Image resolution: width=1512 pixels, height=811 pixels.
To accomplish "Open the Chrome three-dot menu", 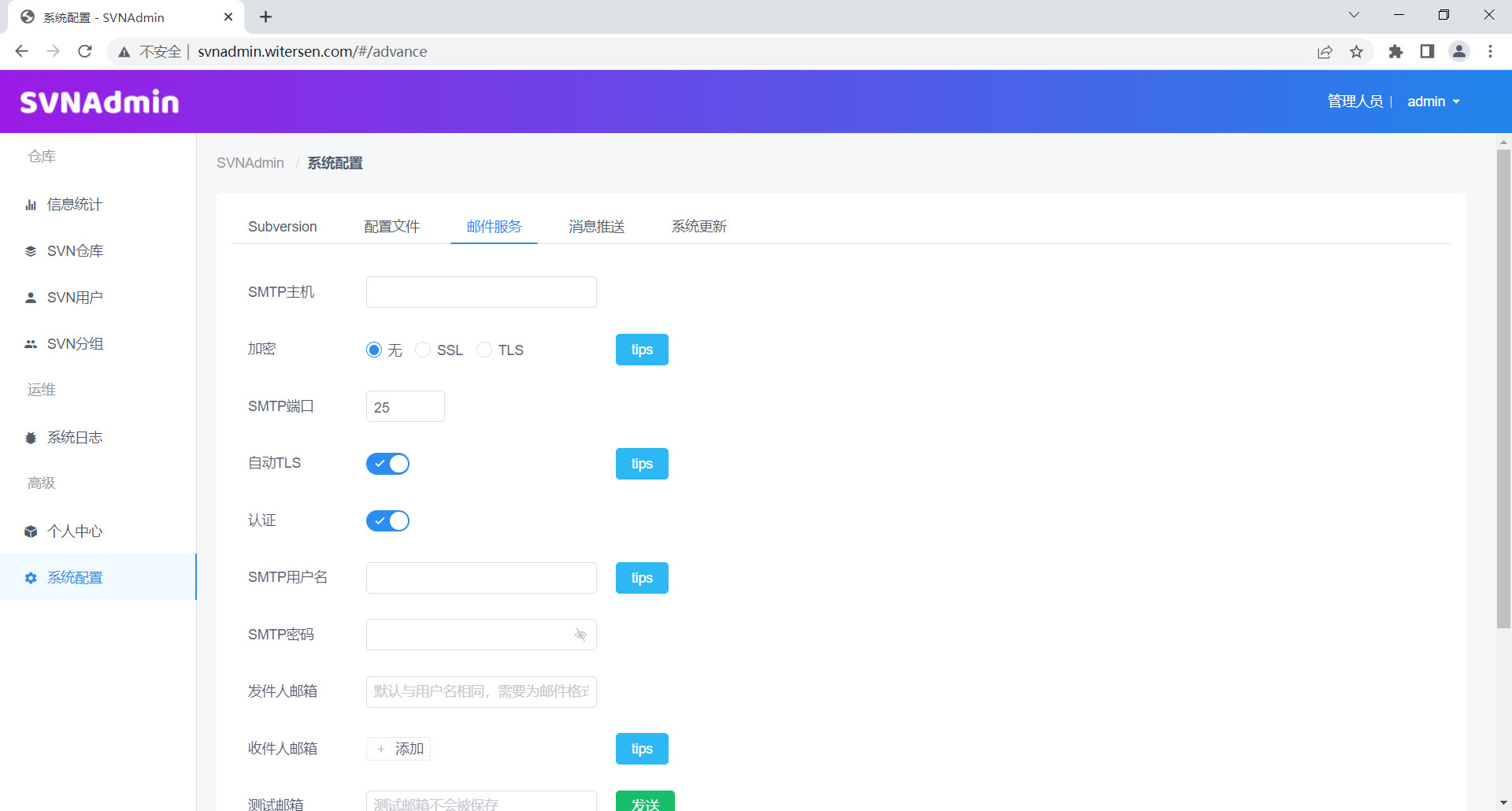I will (x=1490, y=51).
